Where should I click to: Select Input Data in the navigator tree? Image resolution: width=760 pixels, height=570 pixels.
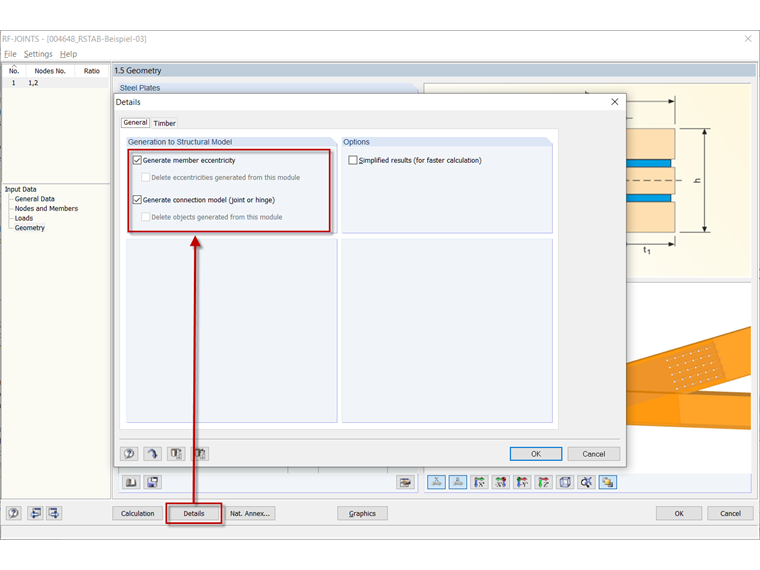click(20, 189)
